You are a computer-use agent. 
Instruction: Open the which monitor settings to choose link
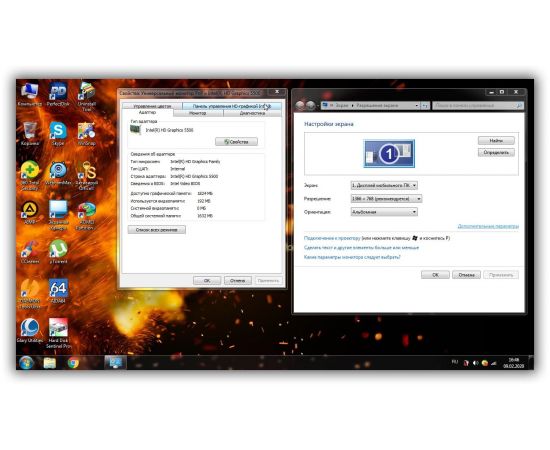[352, 257]
